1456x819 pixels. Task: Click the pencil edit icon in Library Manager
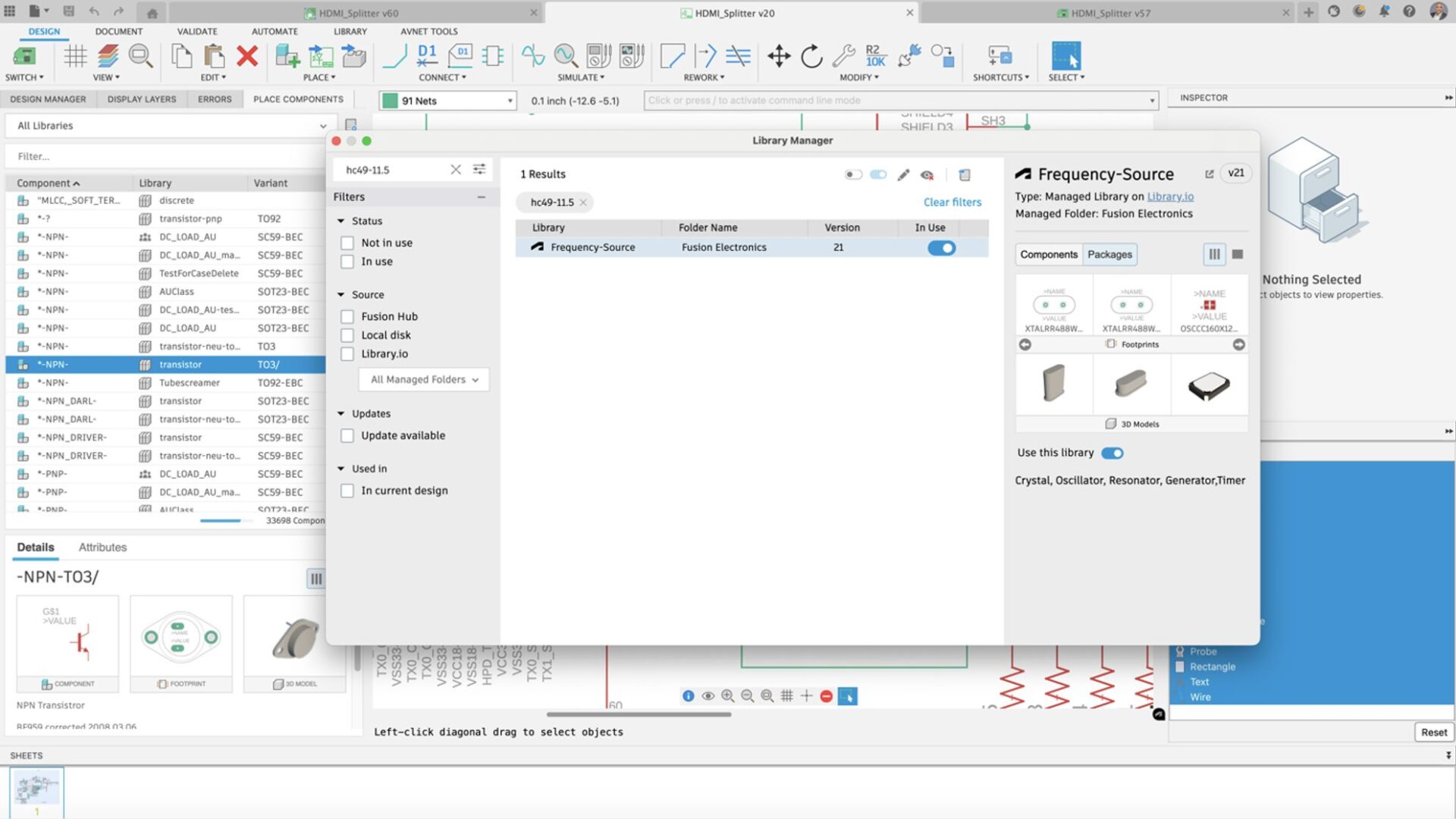tap(903, 175)
